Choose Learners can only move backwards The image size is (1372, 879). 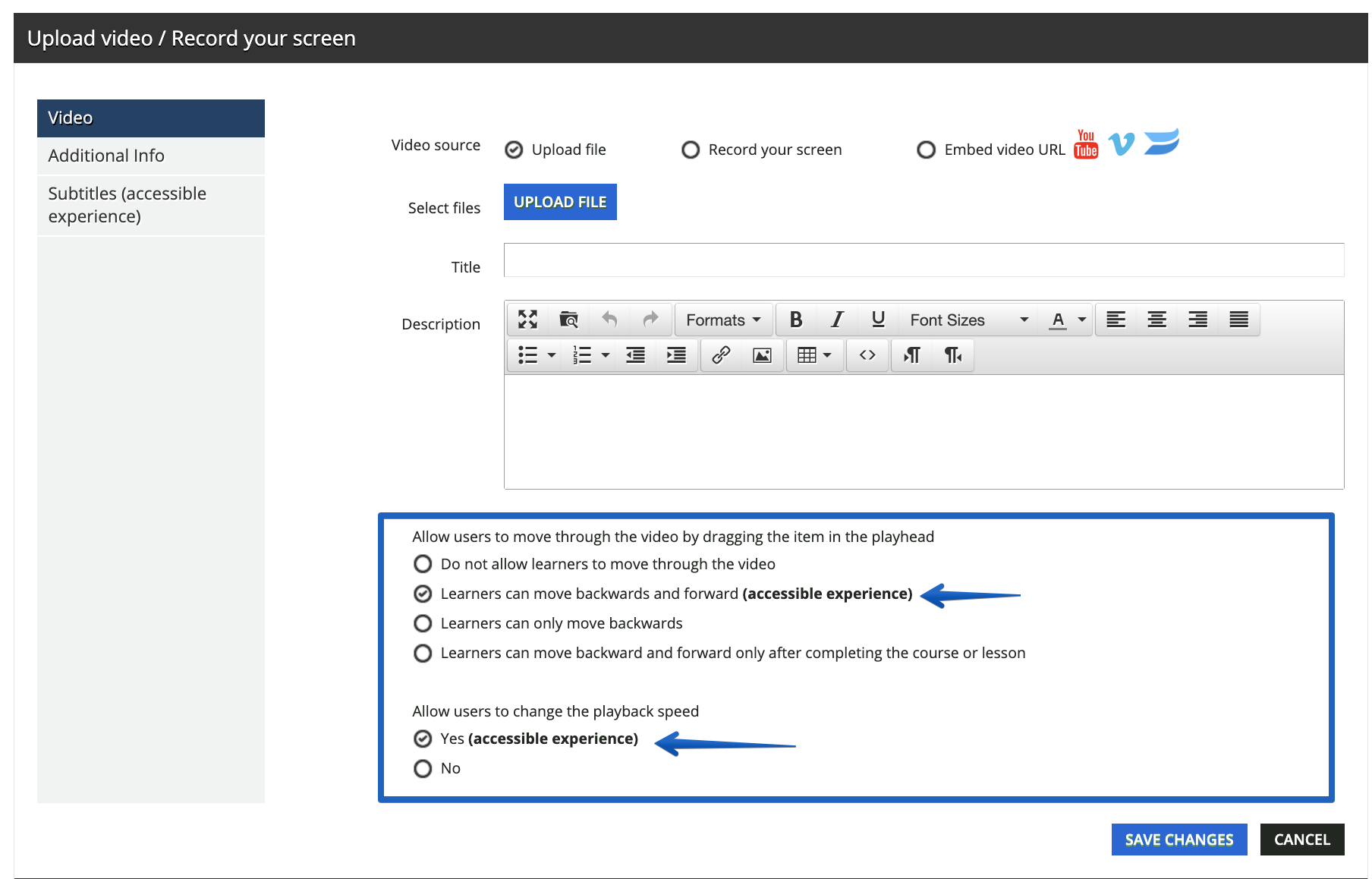coord(423,623)
